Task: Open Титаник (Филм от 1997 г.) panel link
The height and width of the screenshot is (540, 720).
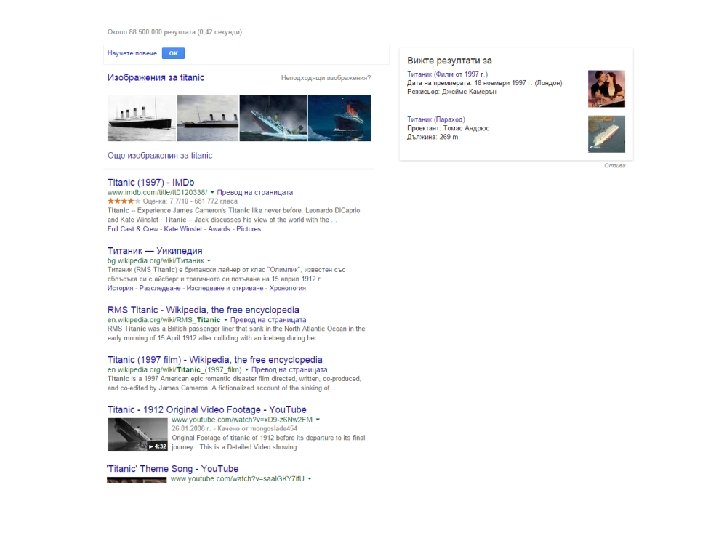Action: click(x=448, y=74)
